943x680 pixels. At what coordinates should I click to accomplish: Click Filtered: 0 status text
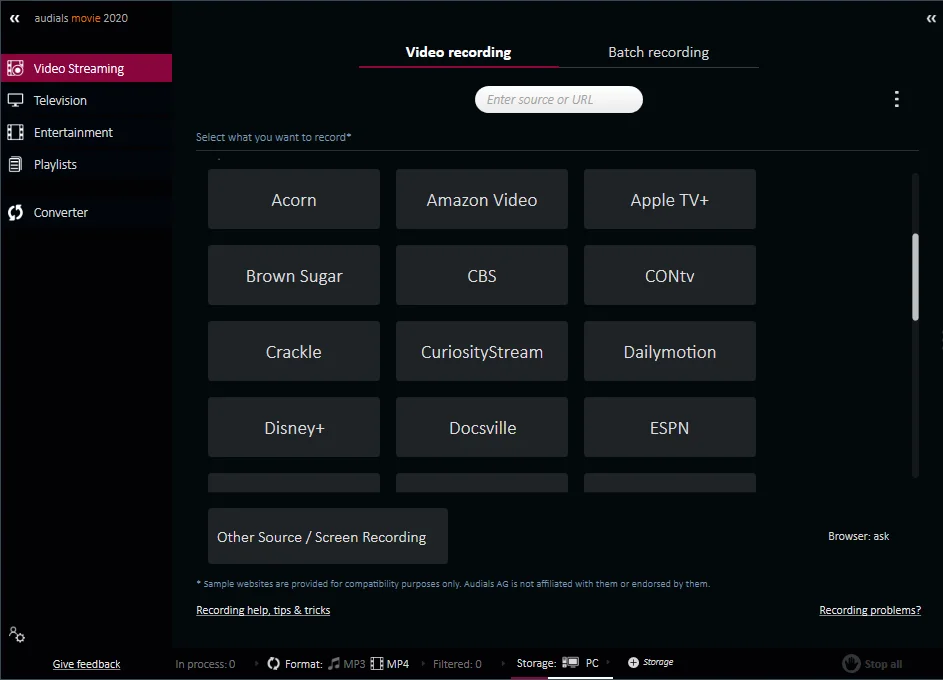(457, 664)
